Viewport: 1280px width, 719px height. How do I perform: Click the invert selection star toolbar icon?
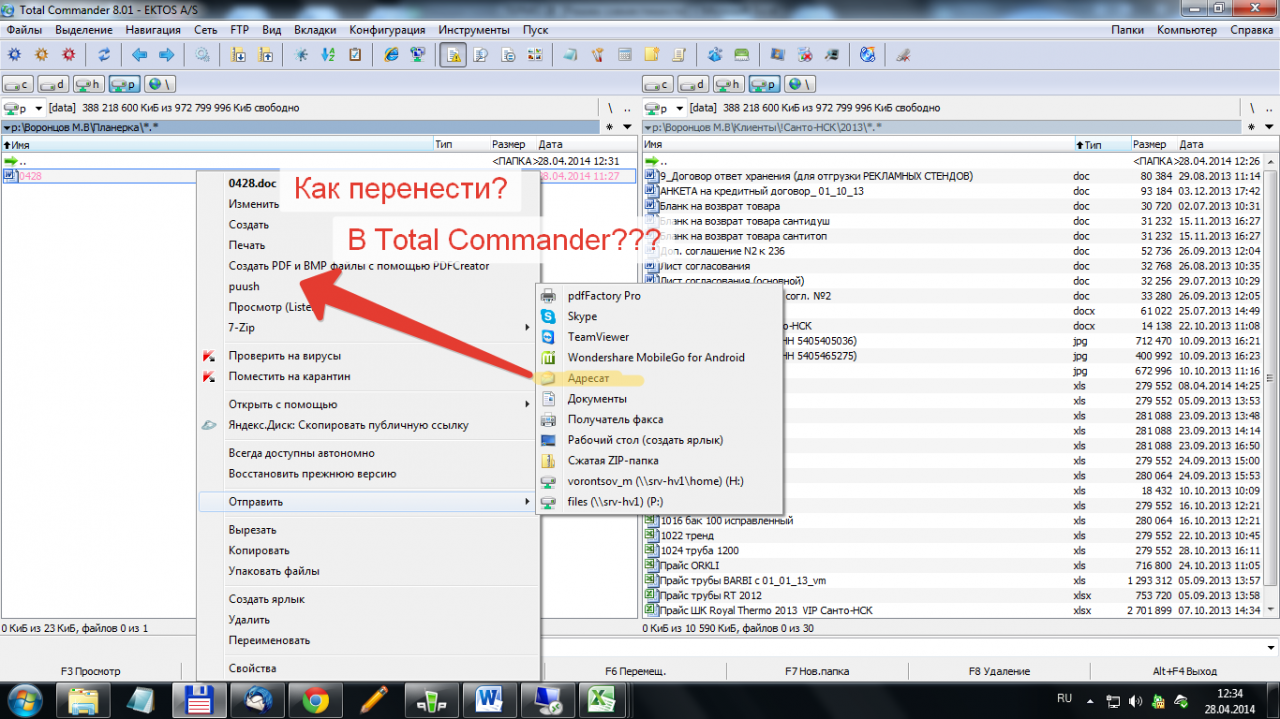coord(302,55)
